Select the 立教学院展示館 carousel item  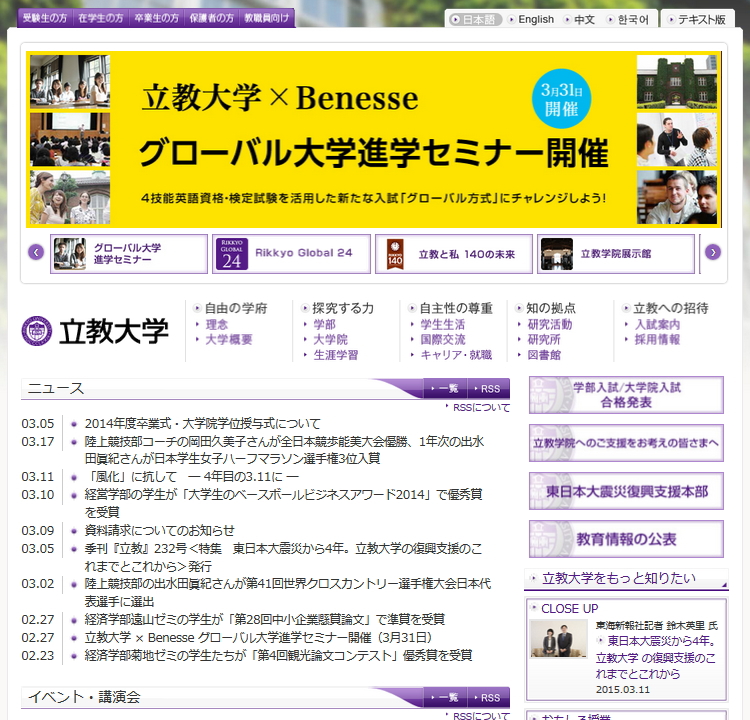[x=615, y=254]
